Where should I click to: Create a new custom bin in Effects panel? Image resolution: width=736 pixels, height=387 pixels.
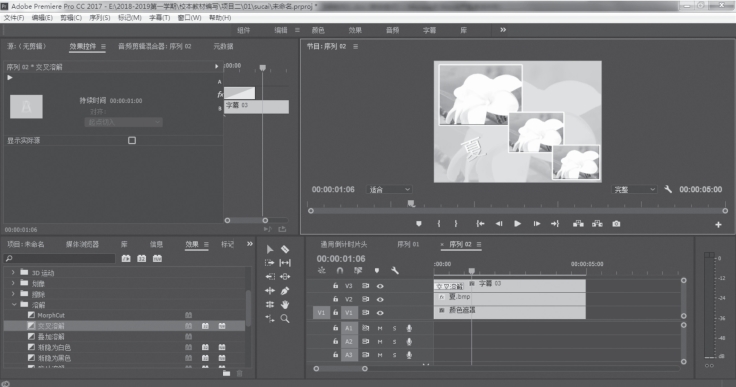click(x=226, y=373)
